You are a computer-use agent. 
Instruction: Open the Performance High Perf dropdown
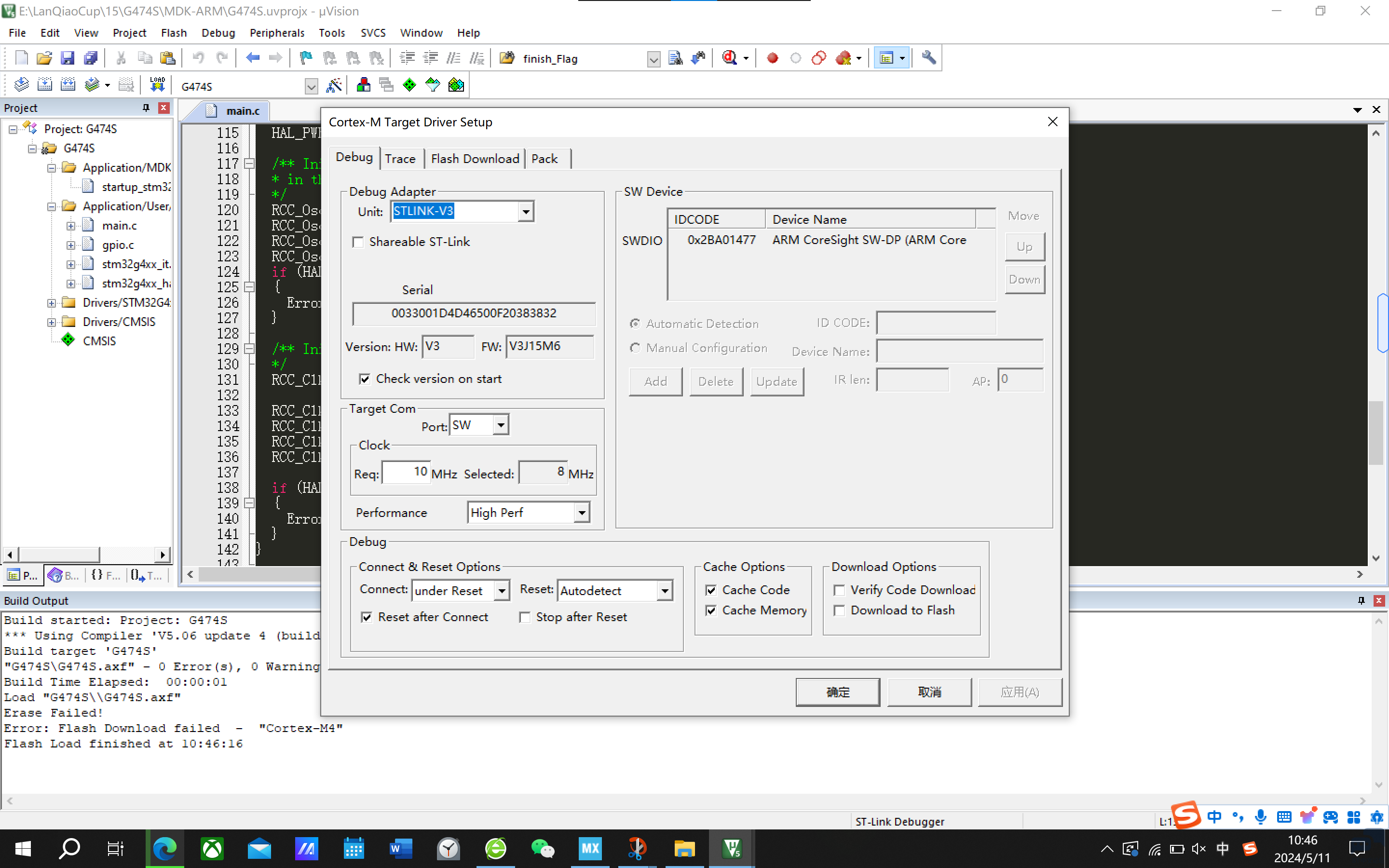[582, 513]
